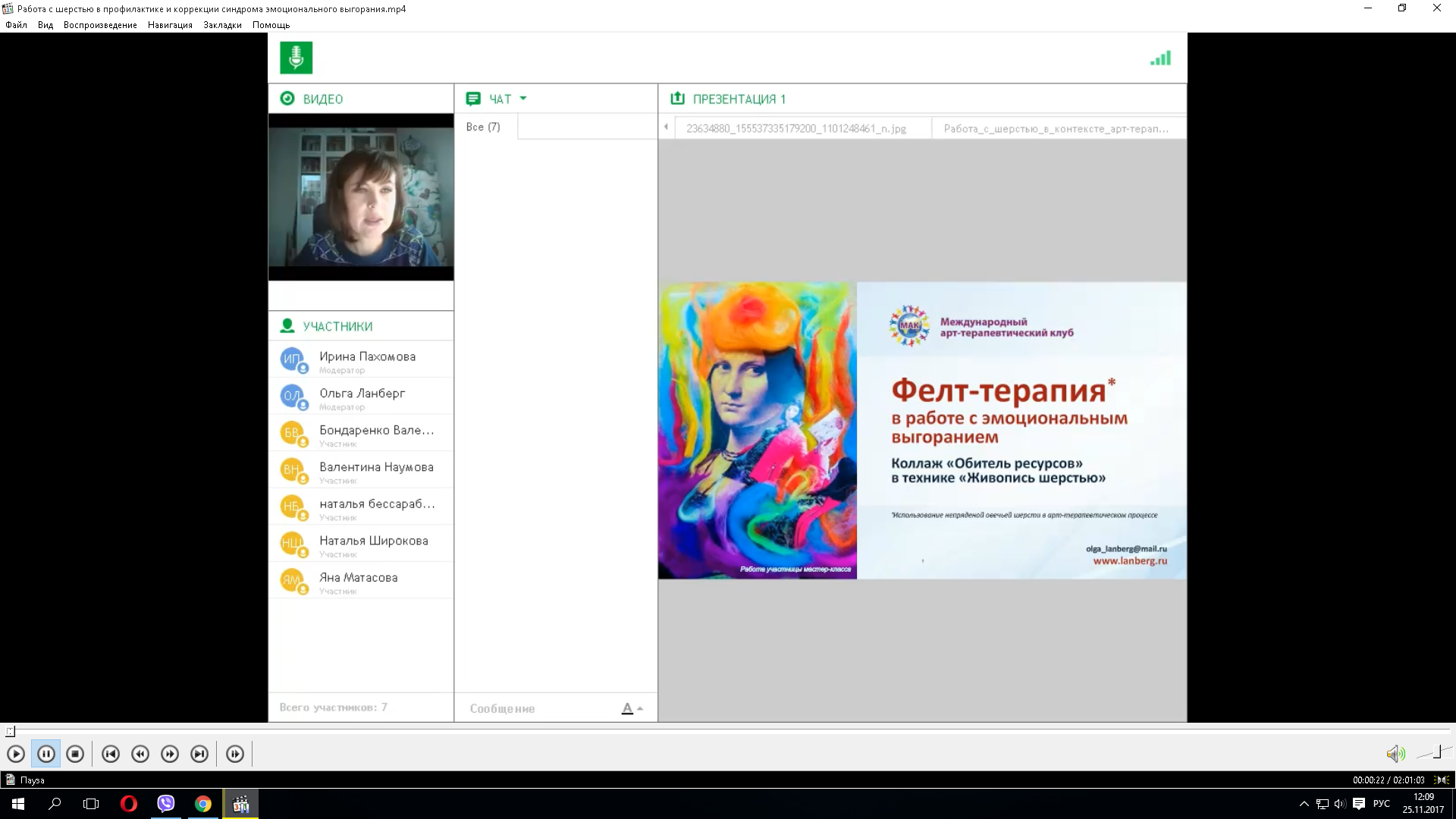This screenshot has height=819, width=1456.
Task: Click the Презентация 1 share icon
Action: (677, 99)
